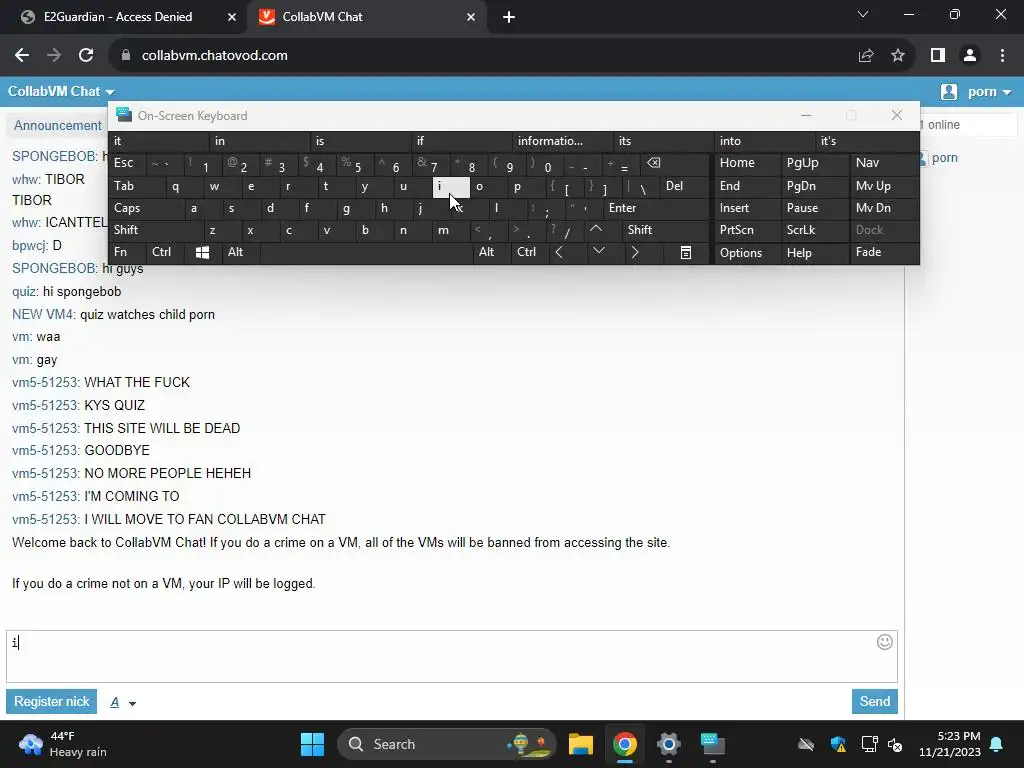Screen dimensions: 1024x768
Task: Pick the suggestion word 'it's'
Action: (x=867, y=141)
